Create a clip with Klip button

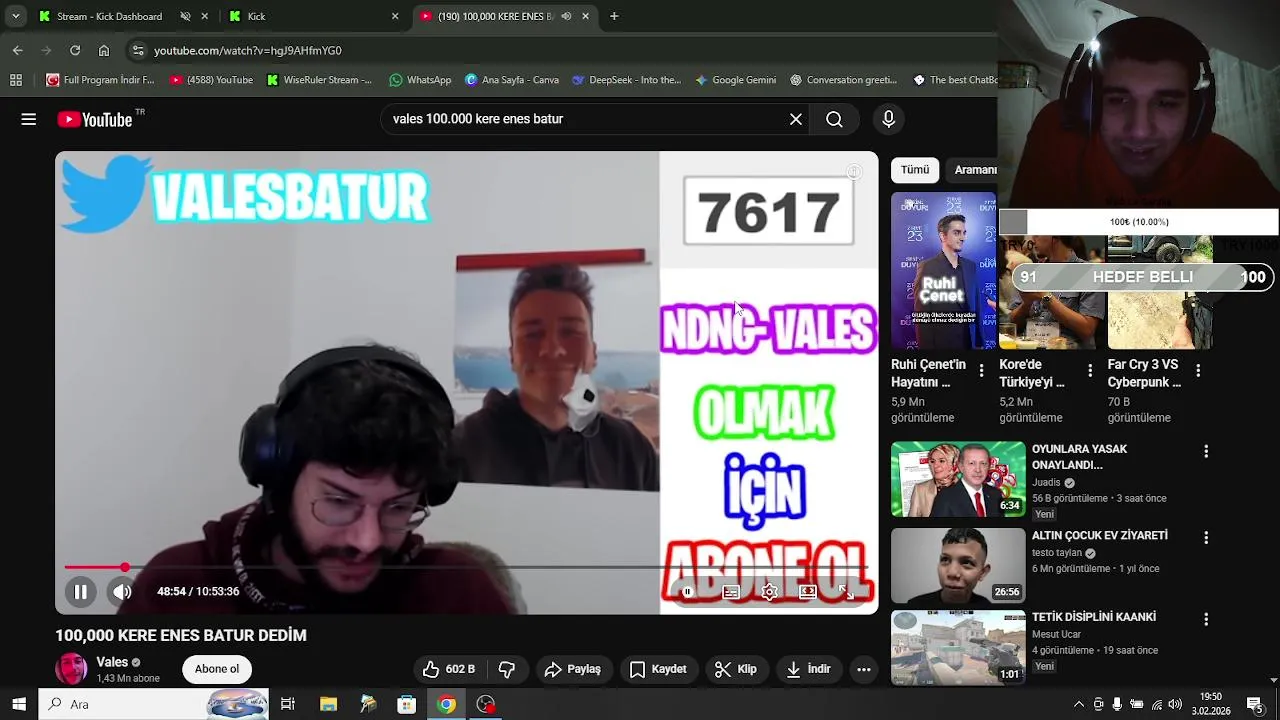pos(735,669)
